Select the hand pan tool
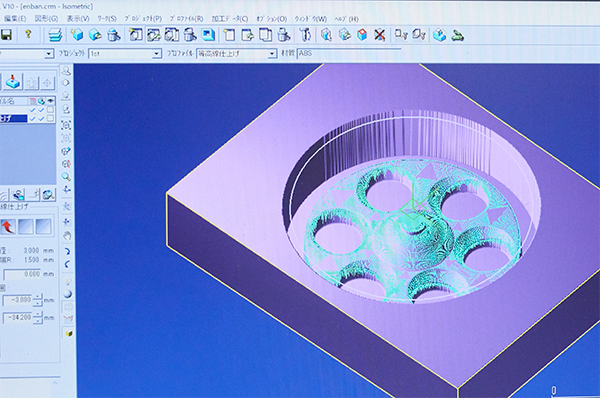 67,235
